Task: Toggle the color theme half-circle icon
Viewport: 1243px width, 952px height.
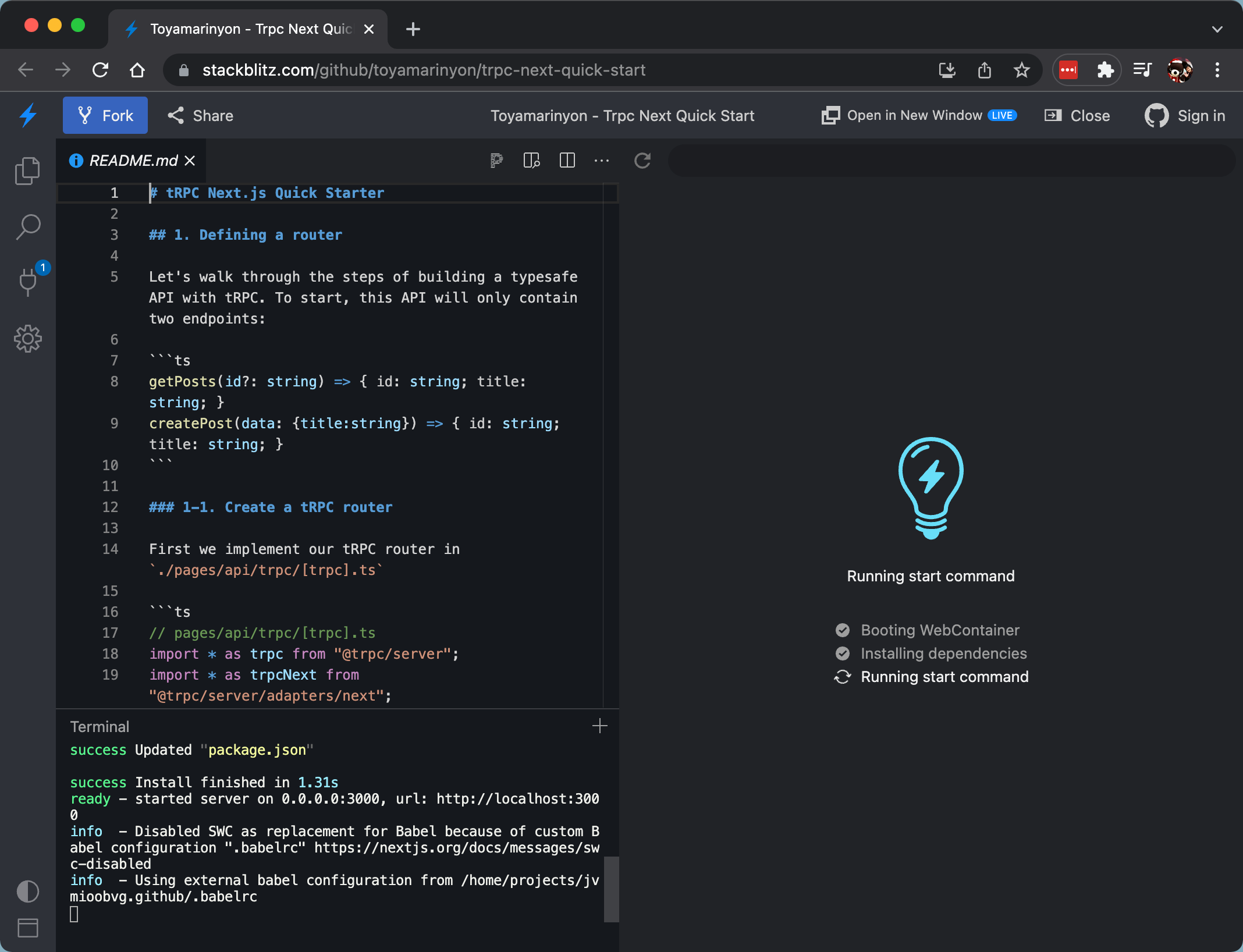Action: [x=27, y=891]
